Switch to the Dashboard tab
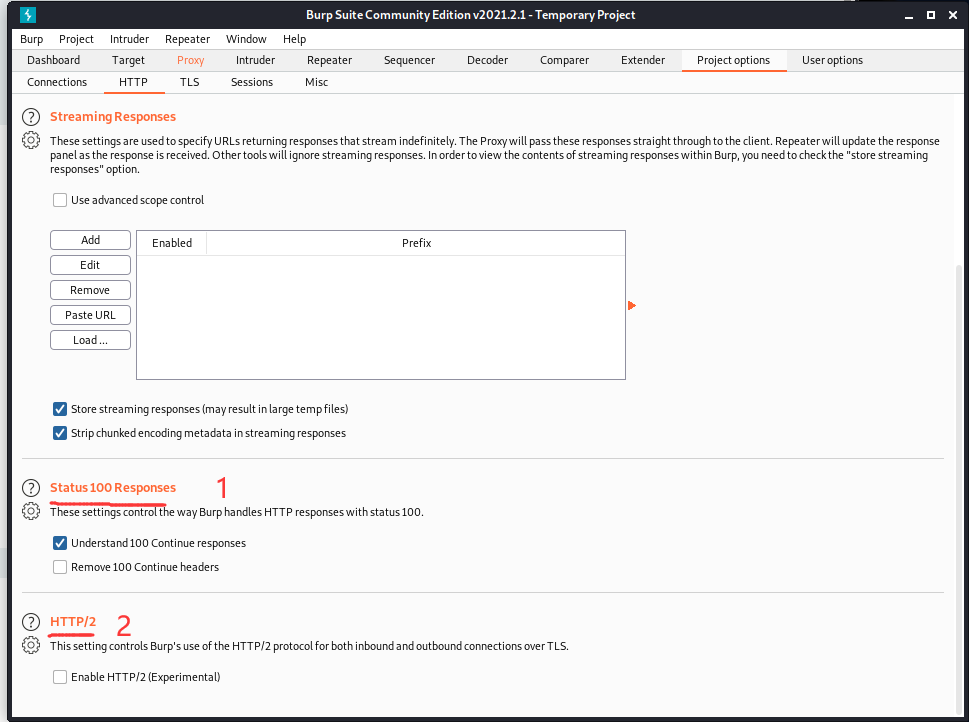969x722 pixels. pyautogui.click(x=53, y=60)
